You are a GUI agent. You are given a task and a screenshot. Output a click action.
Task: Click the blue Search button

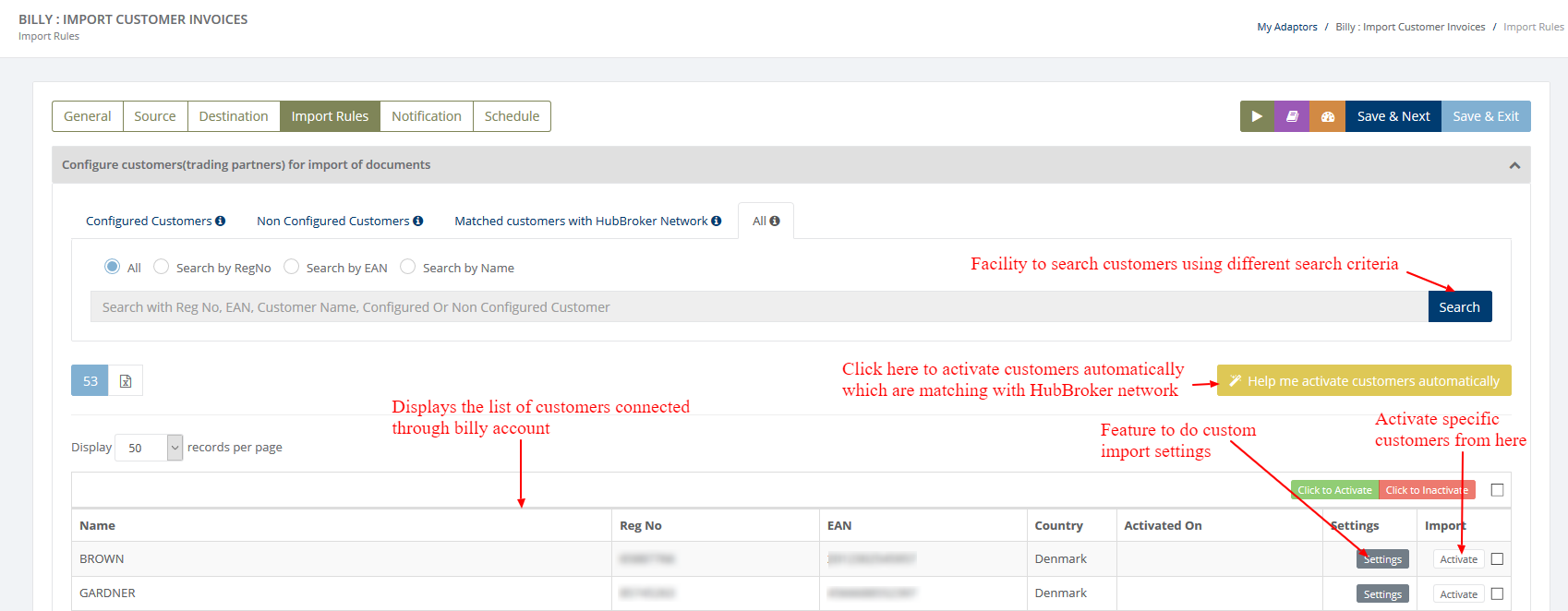coord(1460,306)
